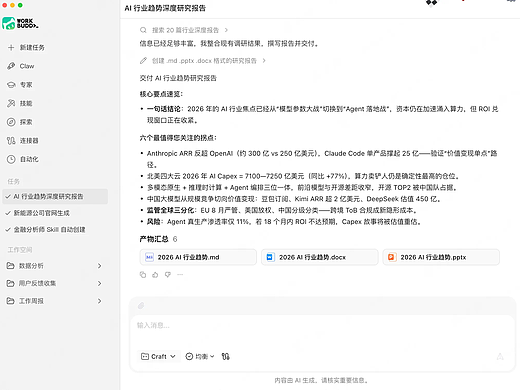Like the response with thumbs-up
The height and width of the screenshot is (390, 520).
click(155, 275)
